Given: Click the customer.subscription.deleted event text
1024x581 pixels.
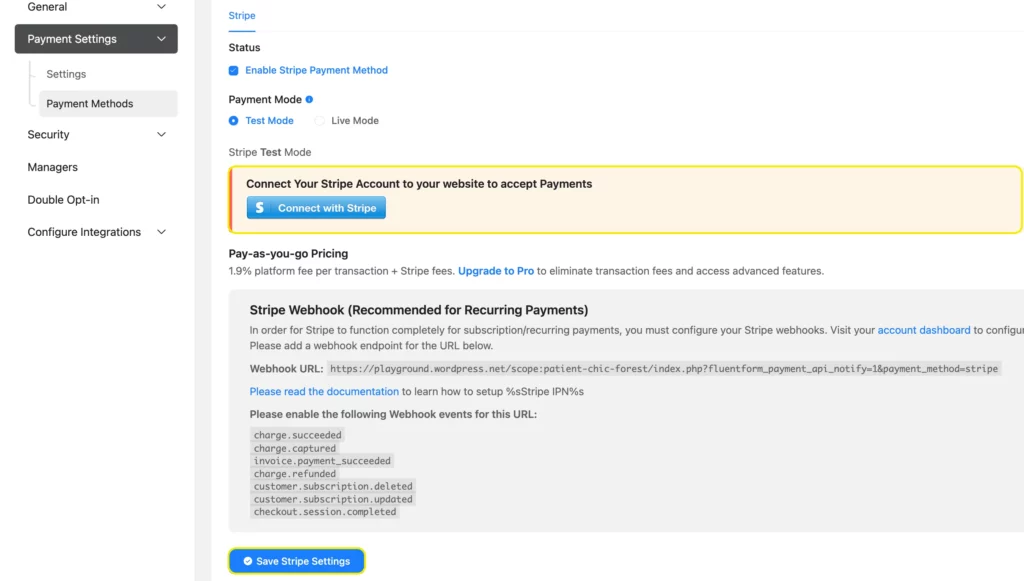Looking at the screenshot, I should pos(333,486).
